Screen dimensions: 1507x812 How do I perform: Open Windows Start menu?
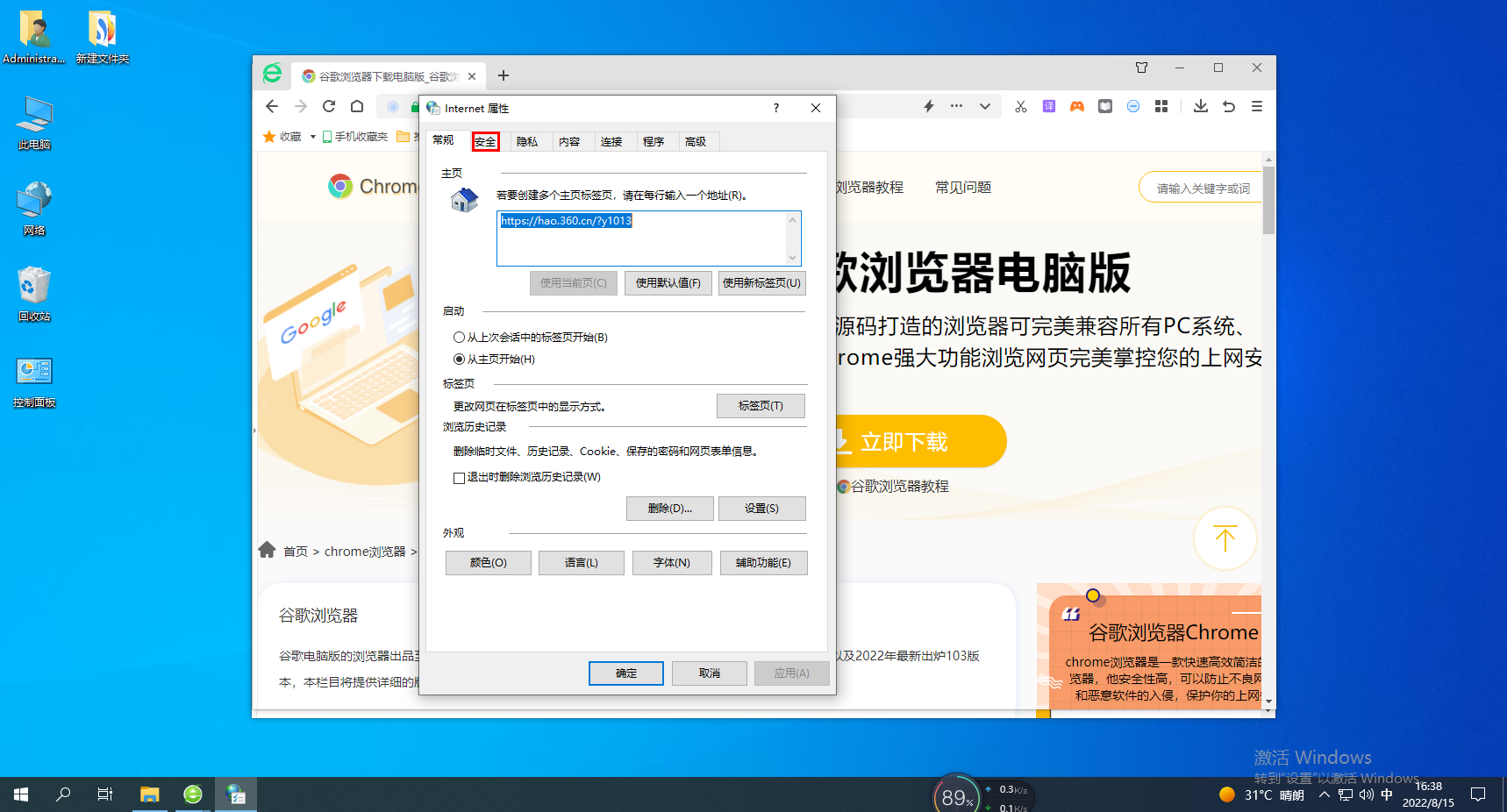[x=21, y=794]
